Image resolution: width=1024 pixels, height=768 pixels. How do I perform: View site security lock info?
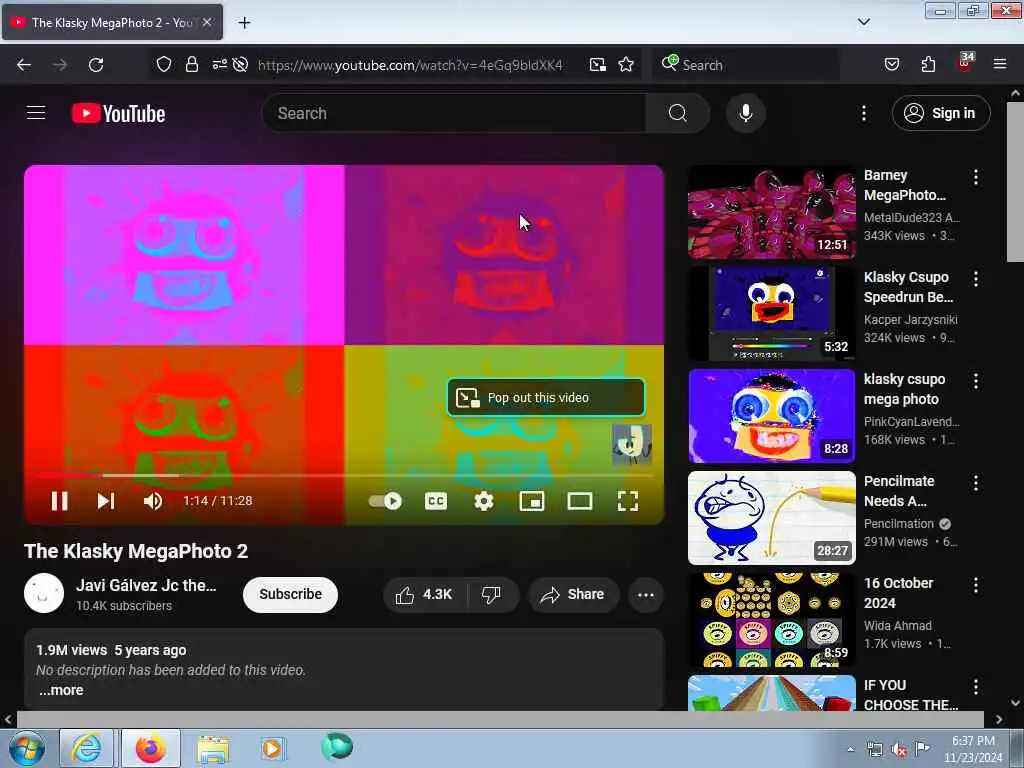point(191,65)
